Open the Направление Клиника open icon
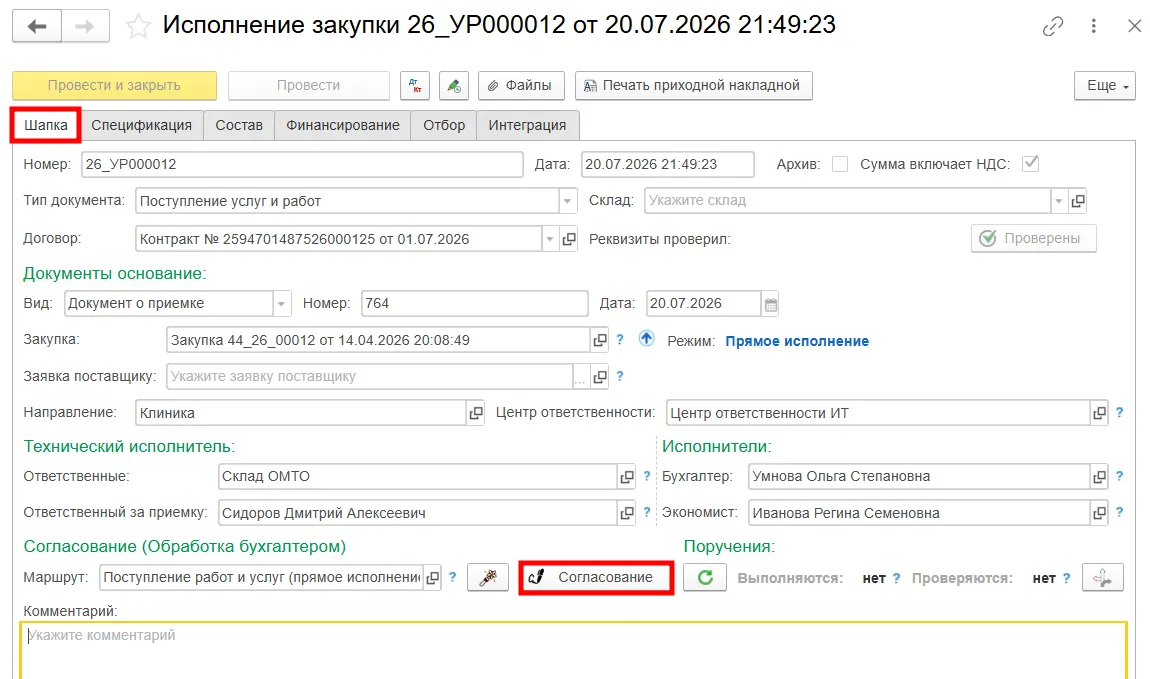Viewport: 1150px width, 679px height. coord(475,414)
